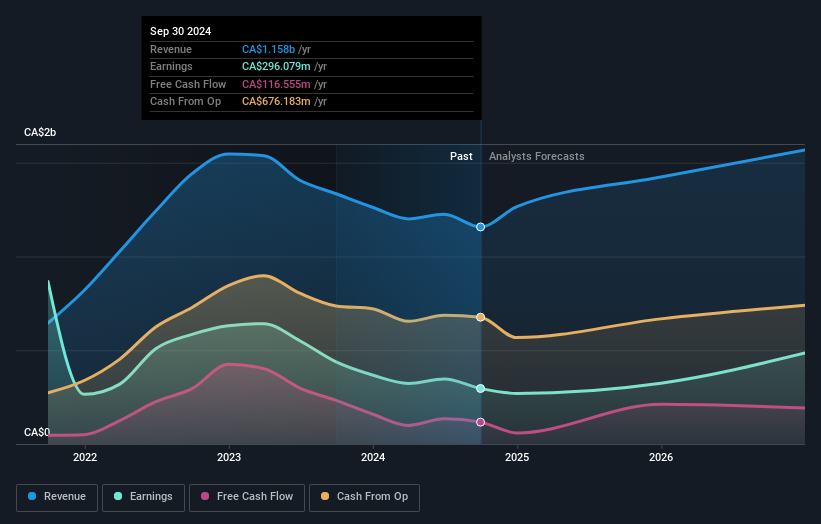Toggle the Revenue legend button
821x524 pixels.
57,497
